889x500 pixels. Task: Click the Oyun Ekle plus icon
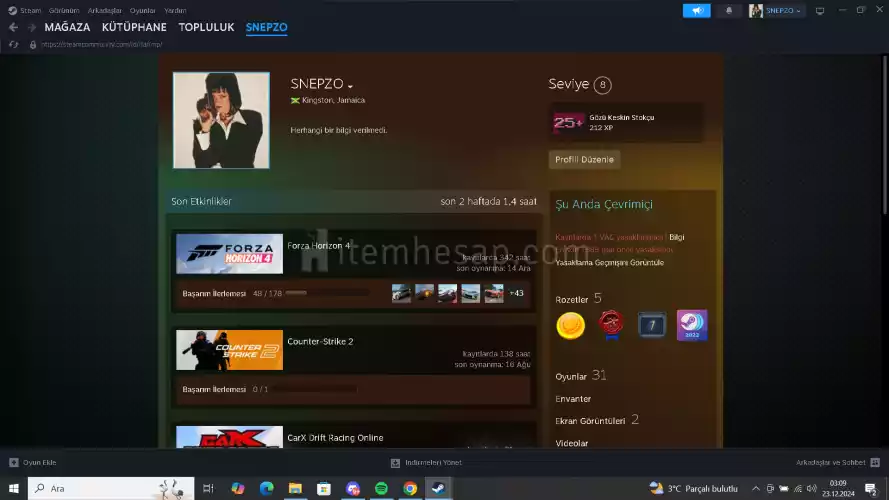click(x=14, y=462)
